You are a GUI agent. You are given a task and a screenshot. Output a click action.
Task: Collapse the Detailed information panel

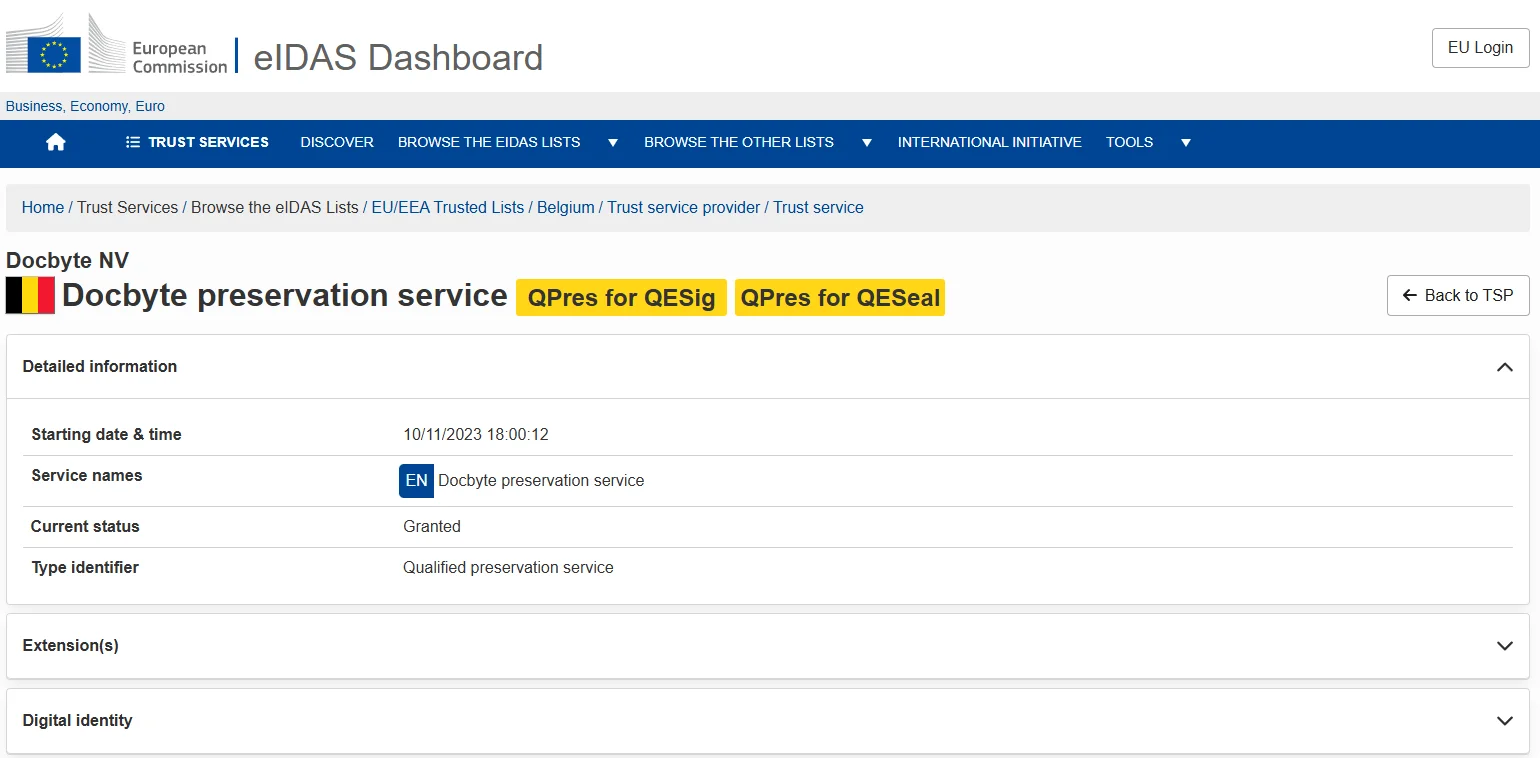coord(1504,367)
